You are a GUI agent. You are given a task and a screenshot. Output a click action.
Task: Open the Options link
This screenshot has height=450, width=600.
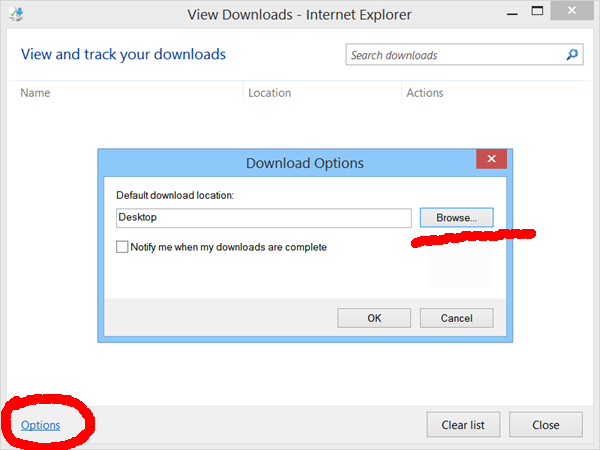(x=40, y=425)
